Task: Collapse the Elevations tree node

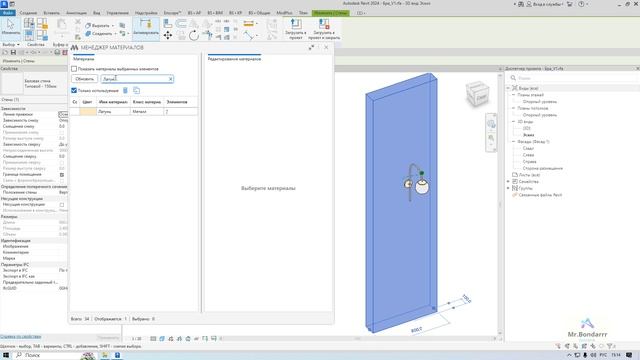Action: pos(513,142)
